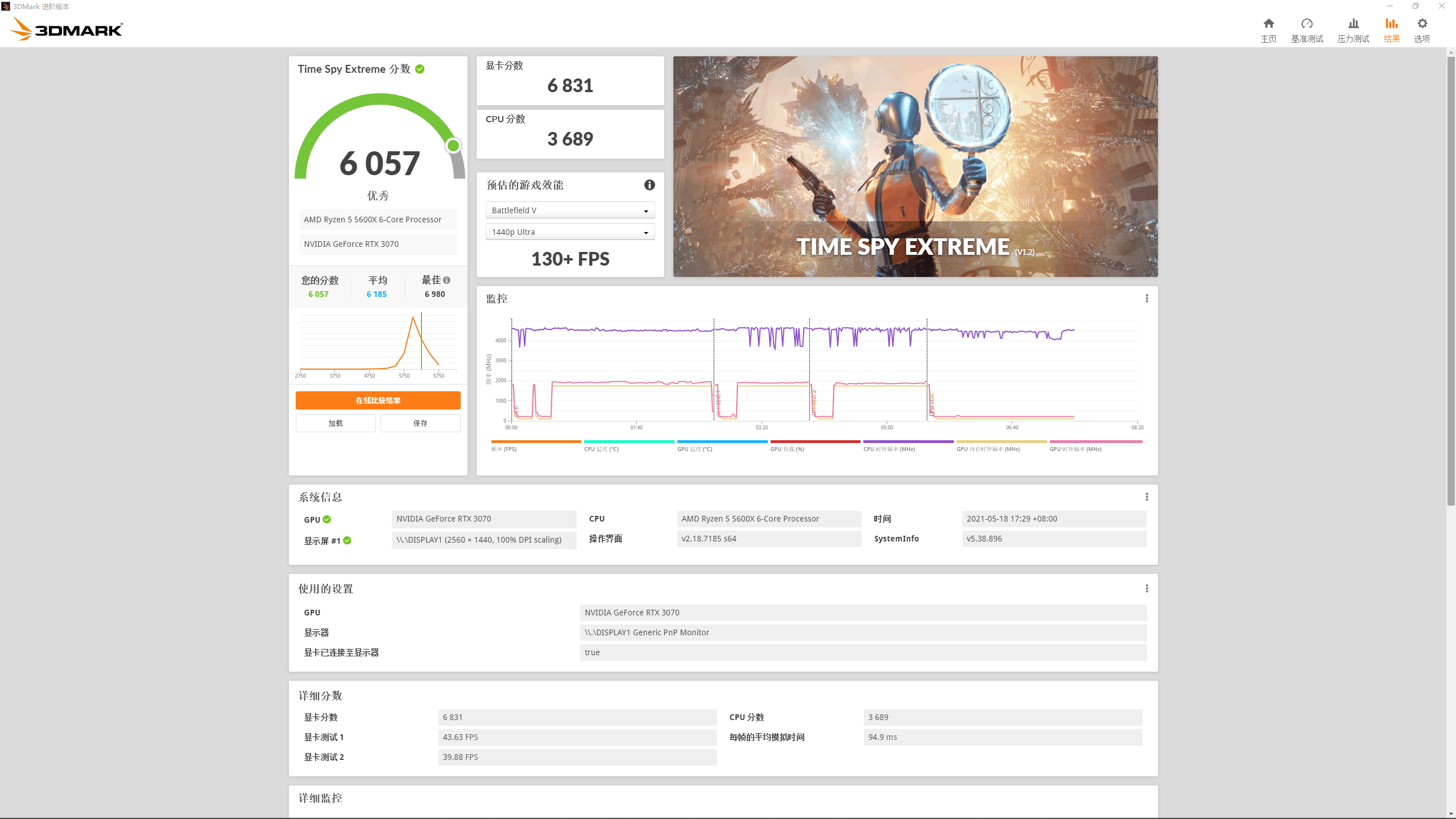Toggle the GPU 负载 (%) legend series
Screen dimensions: 1456x819
click(815, 446)
